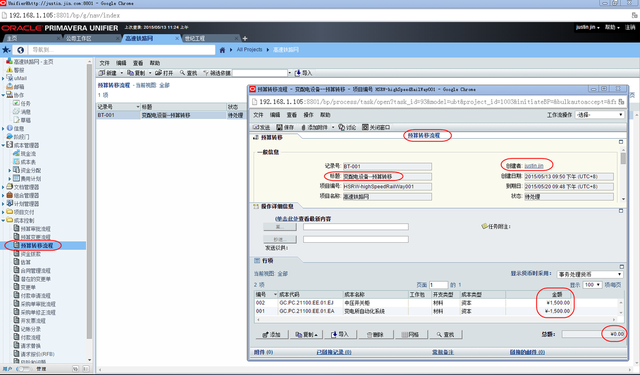This screenshot has width=640, height=375.
Task: Click 发送 send in popup toolbar
Action: [x=262, y=127]
